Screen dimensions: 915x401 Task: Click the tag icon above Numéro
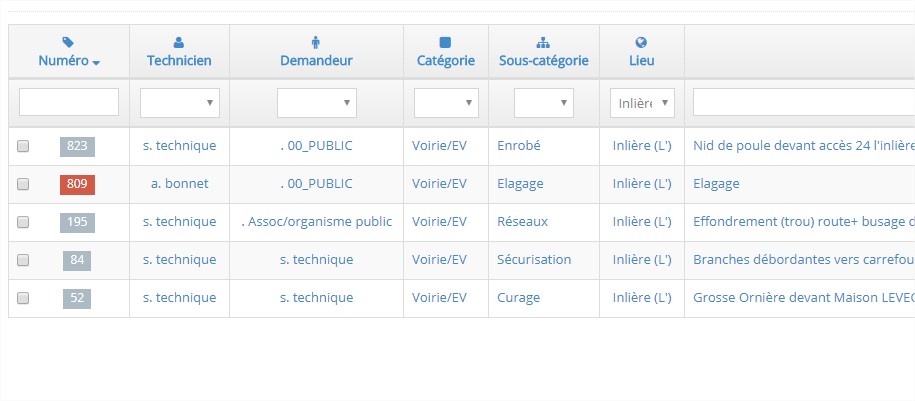[x=68, y=43]
